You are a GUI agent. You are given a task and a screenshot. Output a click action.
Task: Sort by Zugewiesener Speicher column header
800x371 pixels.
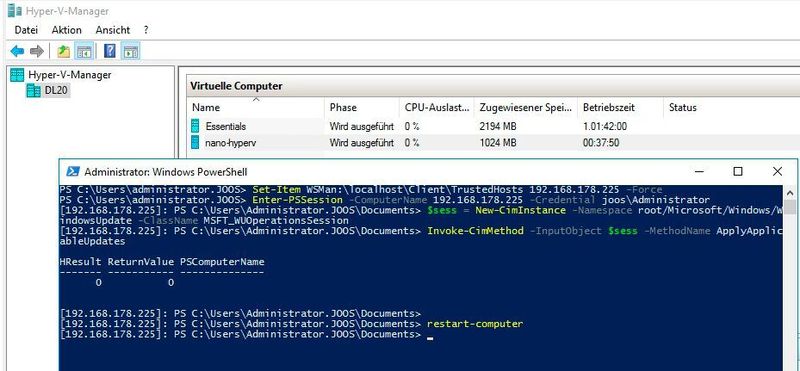click(x=526, y=108)
